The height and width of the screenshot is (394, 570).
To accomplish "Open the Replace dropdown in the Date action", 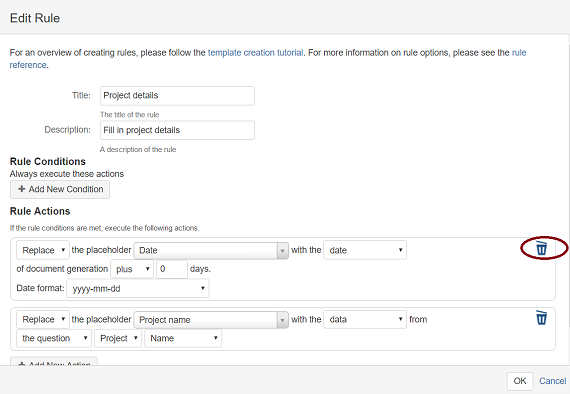I will pyautogui.click(x=43, y=250).
